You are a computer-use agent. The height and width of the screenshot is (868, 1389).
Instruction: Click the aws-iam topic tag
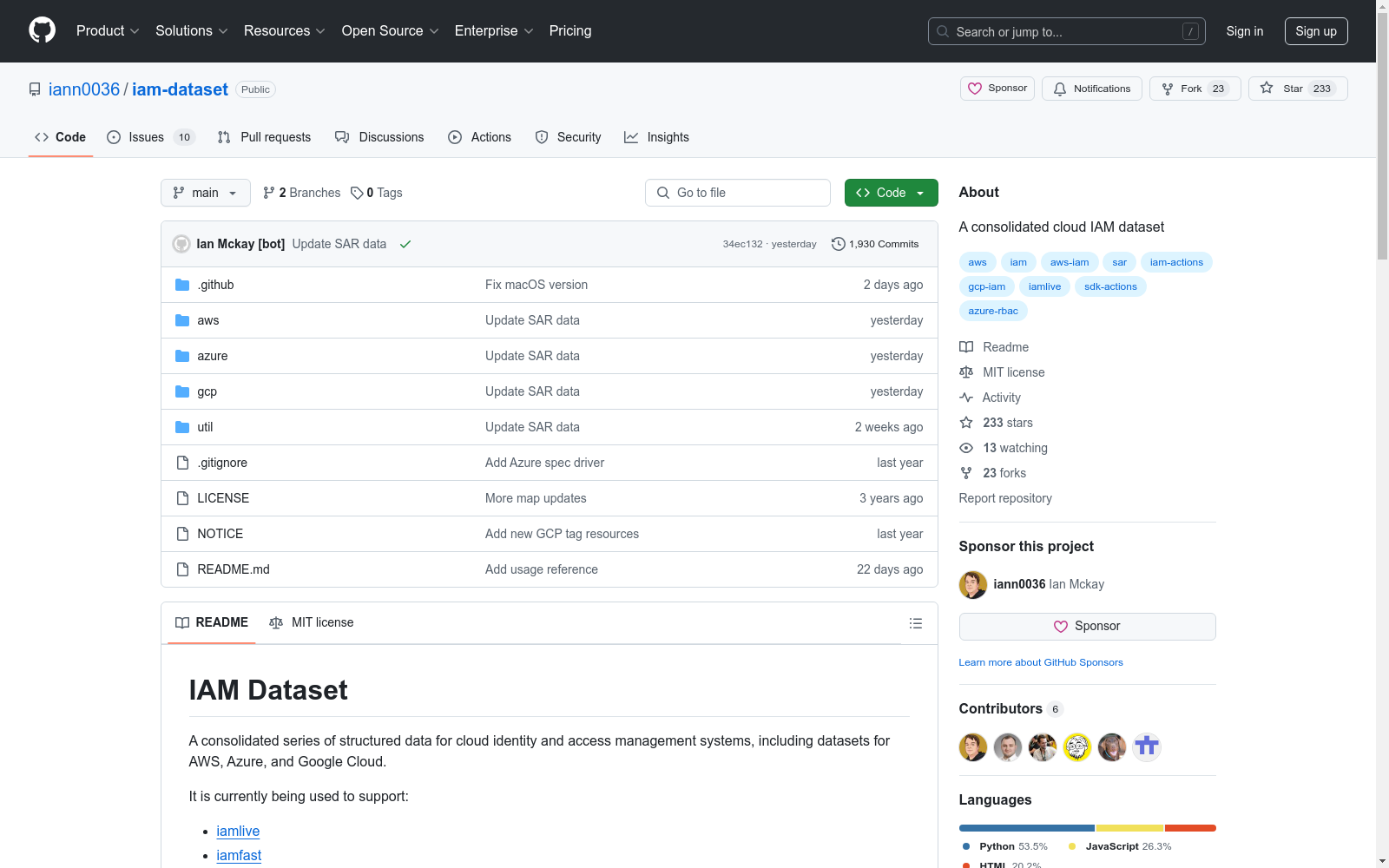(x=1070, y=262)
